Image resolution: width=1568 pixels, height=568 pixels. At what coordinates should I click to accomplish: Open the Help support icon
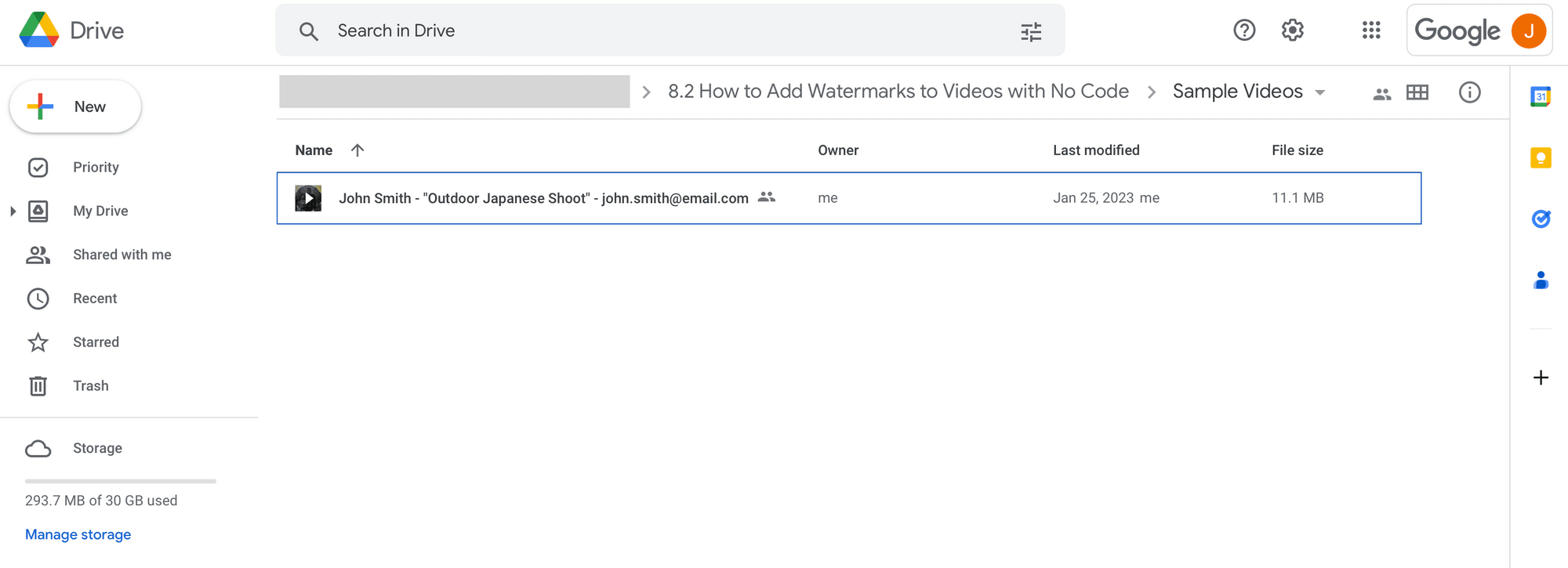(x=1244, y=31)
